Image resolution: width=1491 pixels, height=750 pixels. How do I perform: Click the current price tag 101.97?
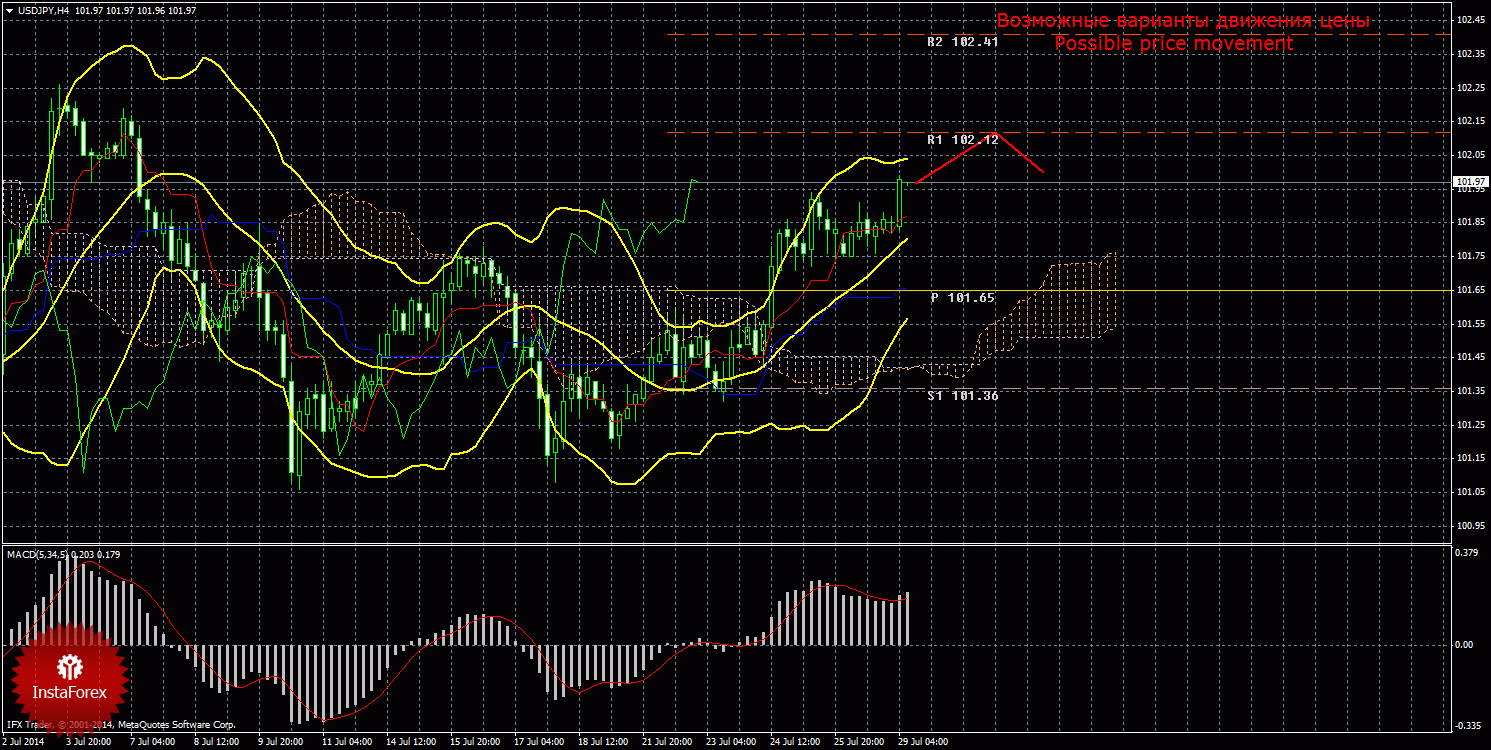(1469, 182)
